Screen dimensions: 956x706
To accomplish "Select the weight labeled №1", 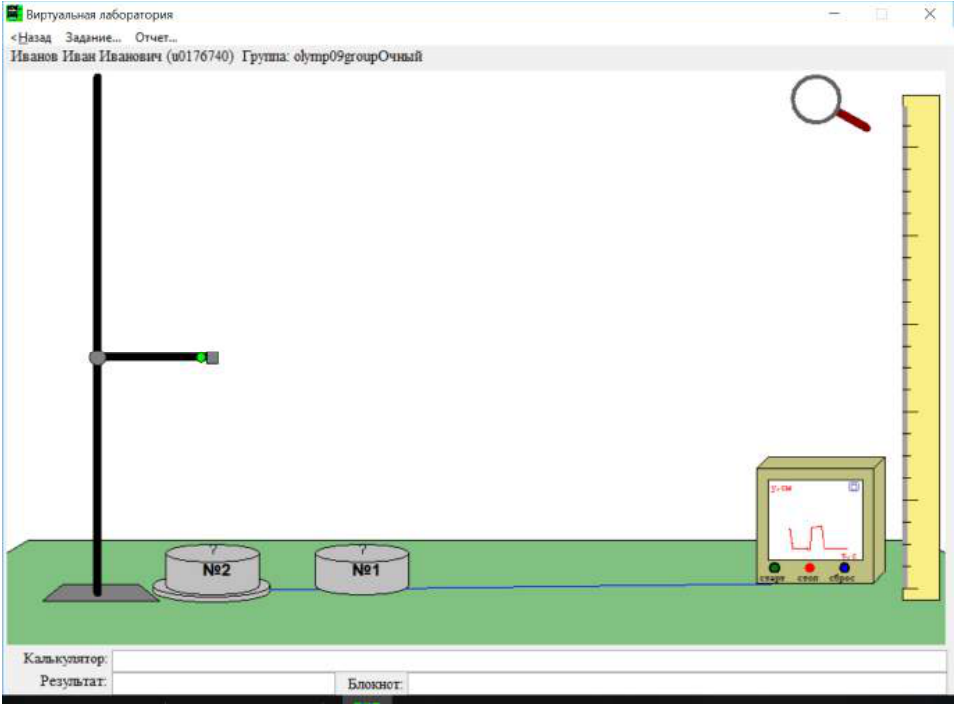I will 362,569.
